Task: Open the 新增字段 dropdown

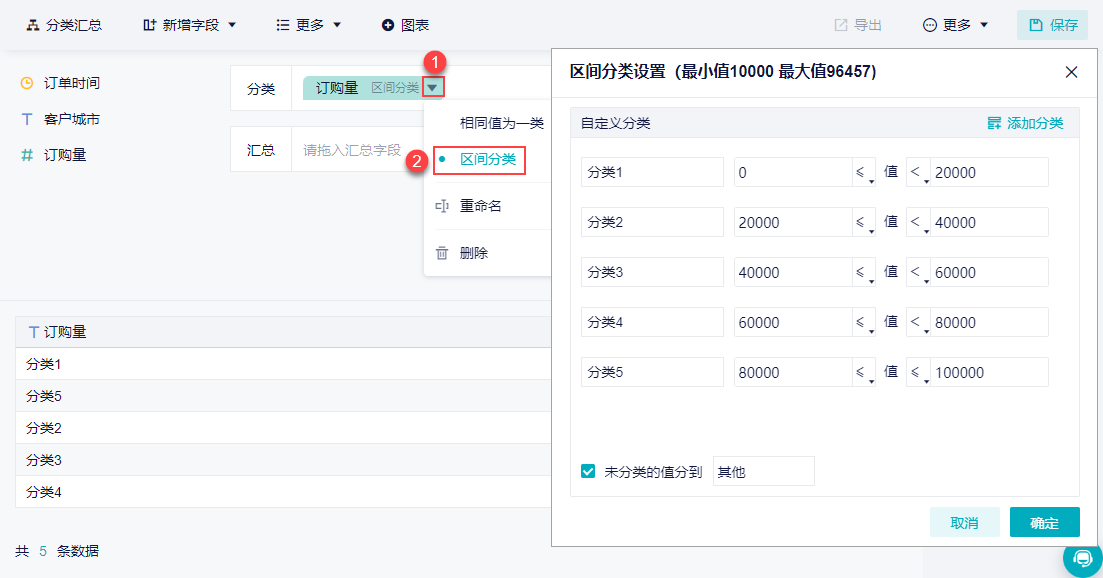Action: tap(190, 25)
